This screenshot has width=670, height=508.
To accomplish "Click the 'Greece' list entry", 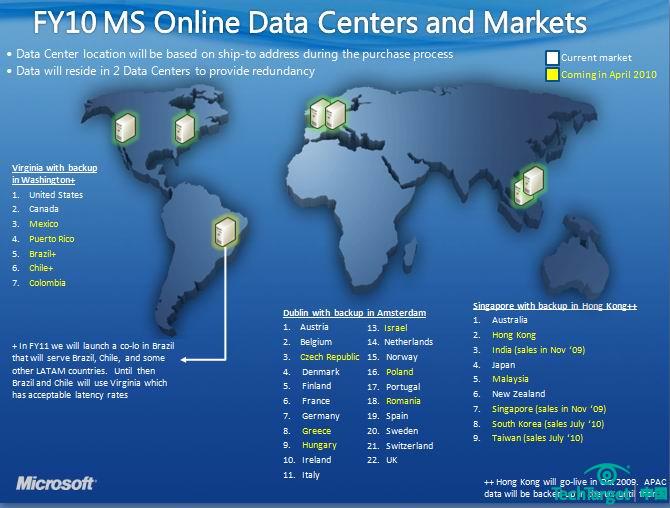I will 316,431.
